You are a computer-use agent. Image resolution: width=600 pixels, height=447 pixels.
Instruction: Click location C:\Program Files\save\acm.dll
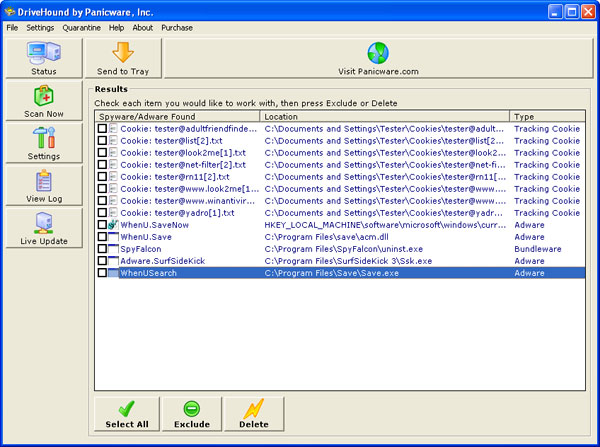tap(326, 237)
